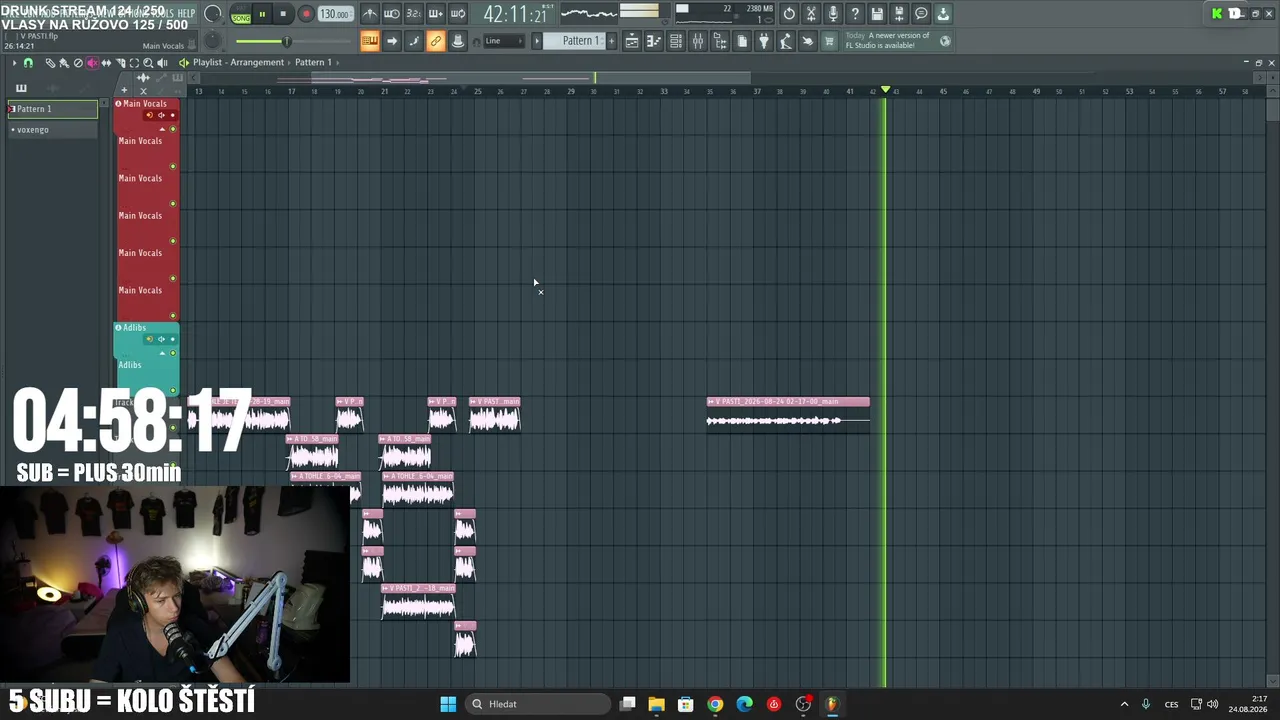Click the Hledat taskbar search box
1280x720 pixels.
tap(538, 704)
